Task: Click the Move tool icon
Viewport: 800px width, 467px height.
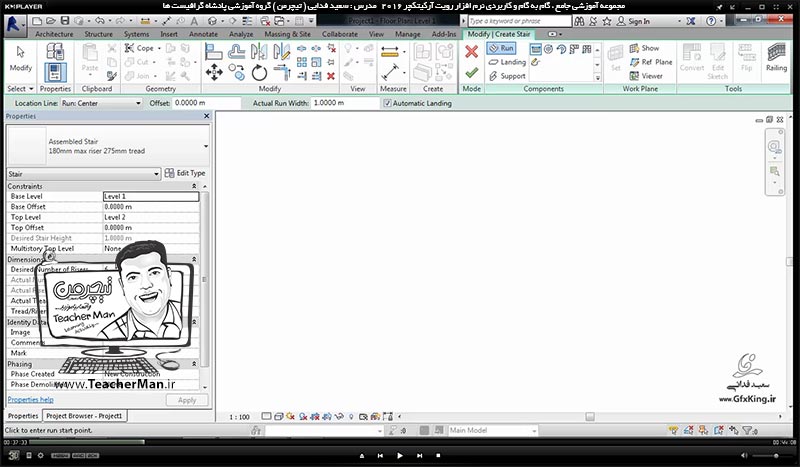Action: pos(214,72)
